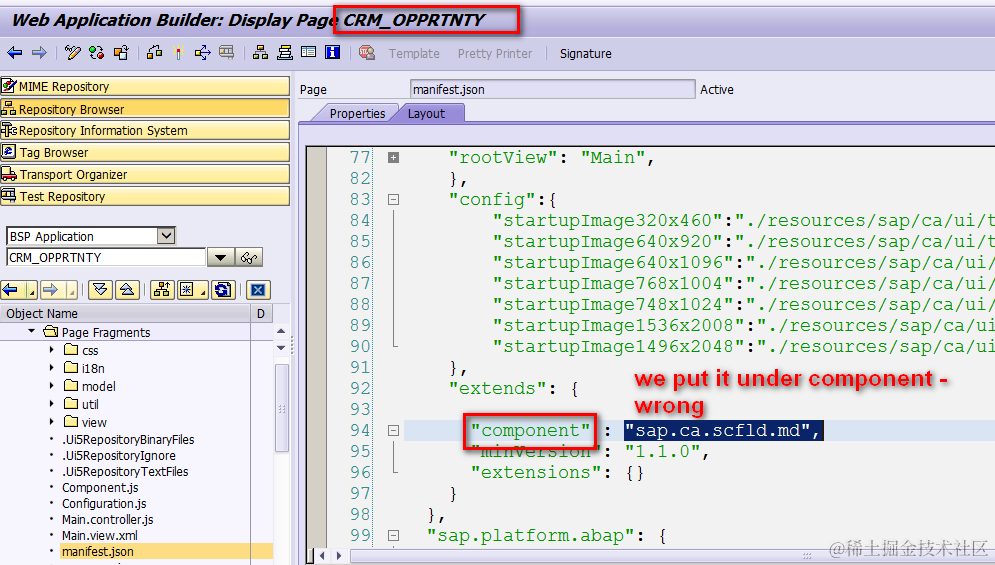Viewport: 995px width, 565px height.
Task: Close the object browser with X icon
Action: (x=258, y=290)
